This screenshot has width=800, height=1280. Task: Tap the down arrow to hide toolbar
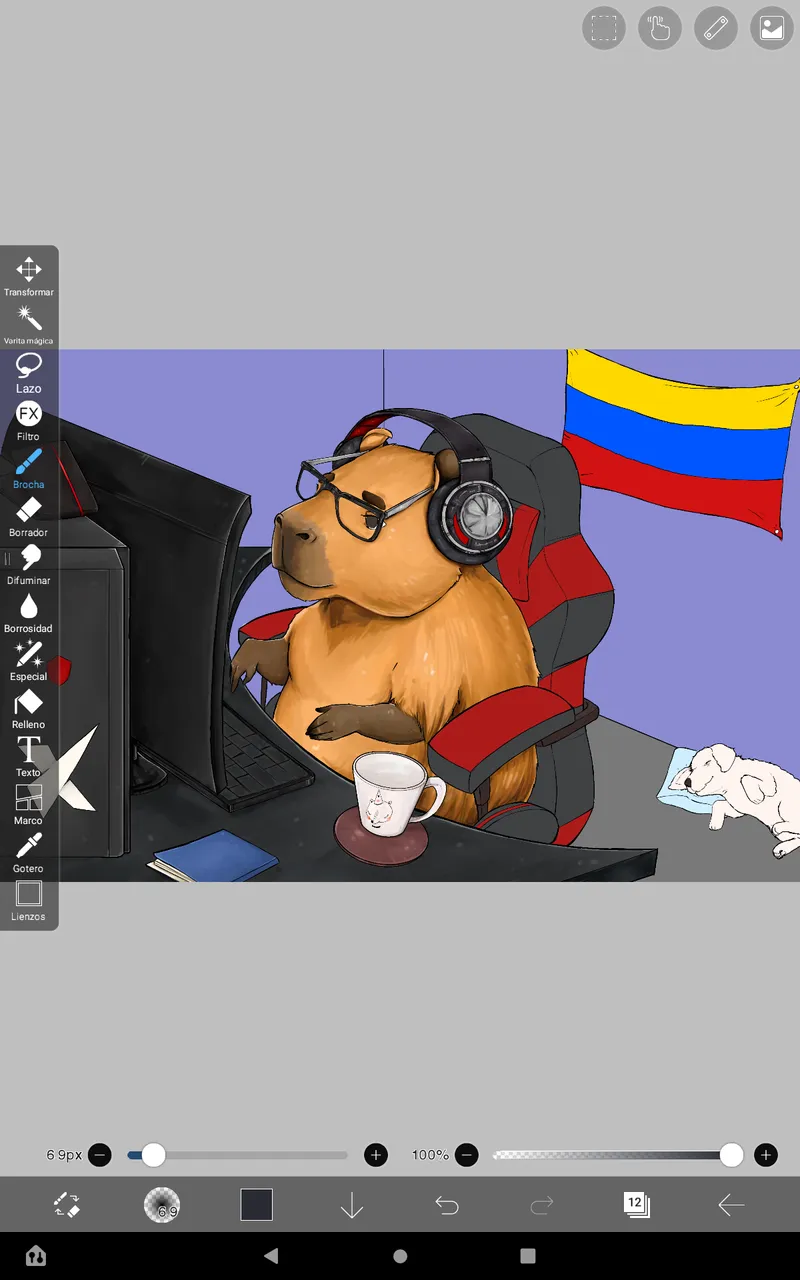coord(352,1205)
